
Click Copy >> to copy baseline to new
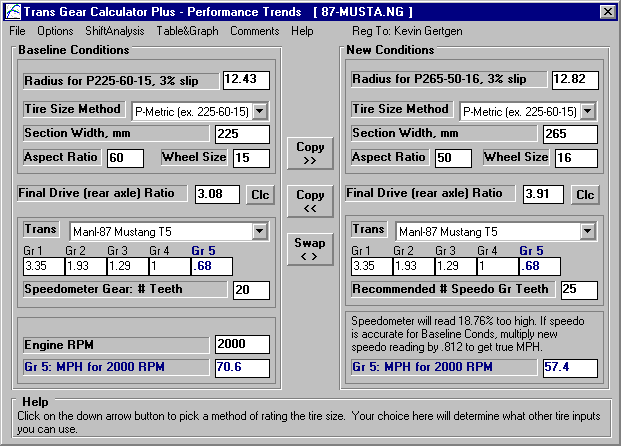[x=310, y=153]
